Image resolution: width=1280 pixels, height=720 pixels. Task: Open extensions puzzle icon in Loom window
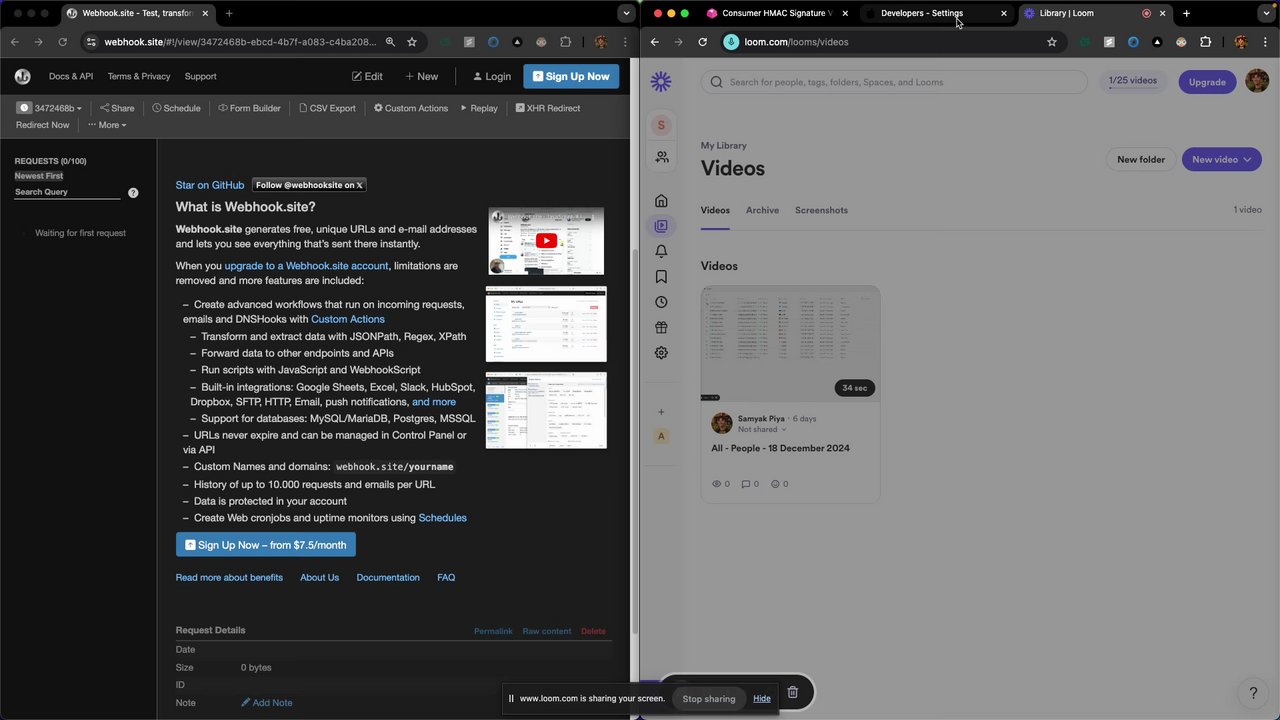point(1205,42)
